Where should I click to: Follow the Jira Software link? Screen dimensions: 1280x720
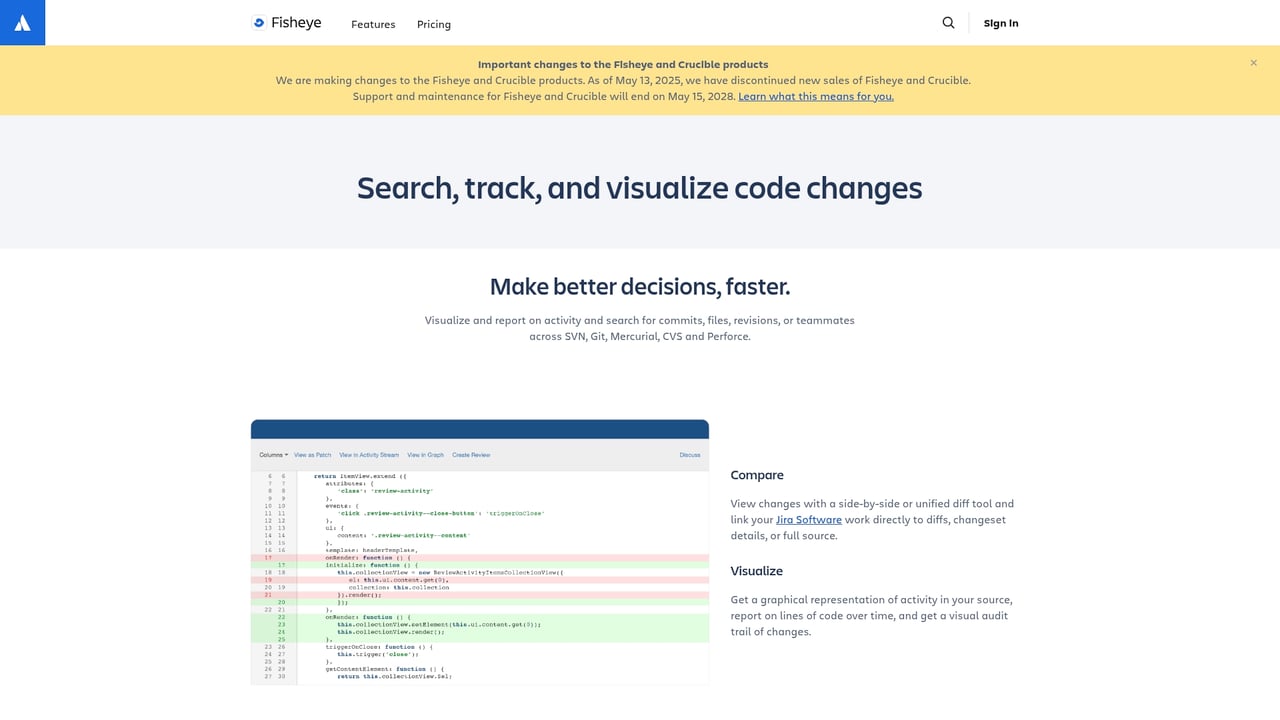point(809,519)
